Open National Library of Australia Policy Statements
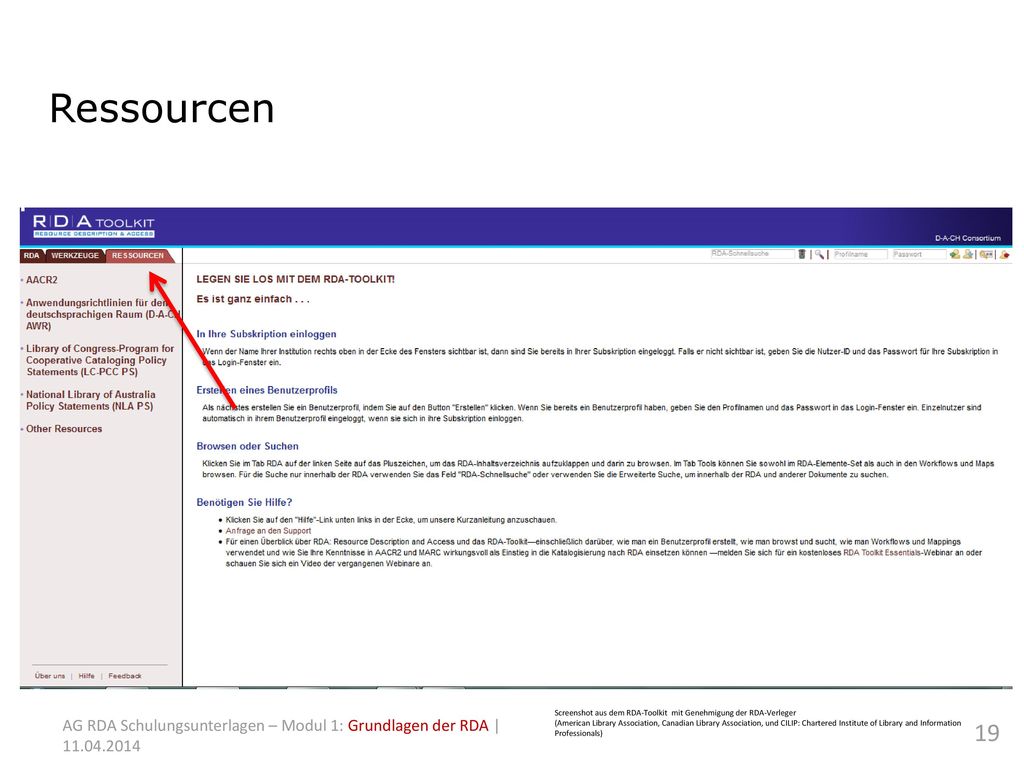1024x768 pixels. pos(91,400)
